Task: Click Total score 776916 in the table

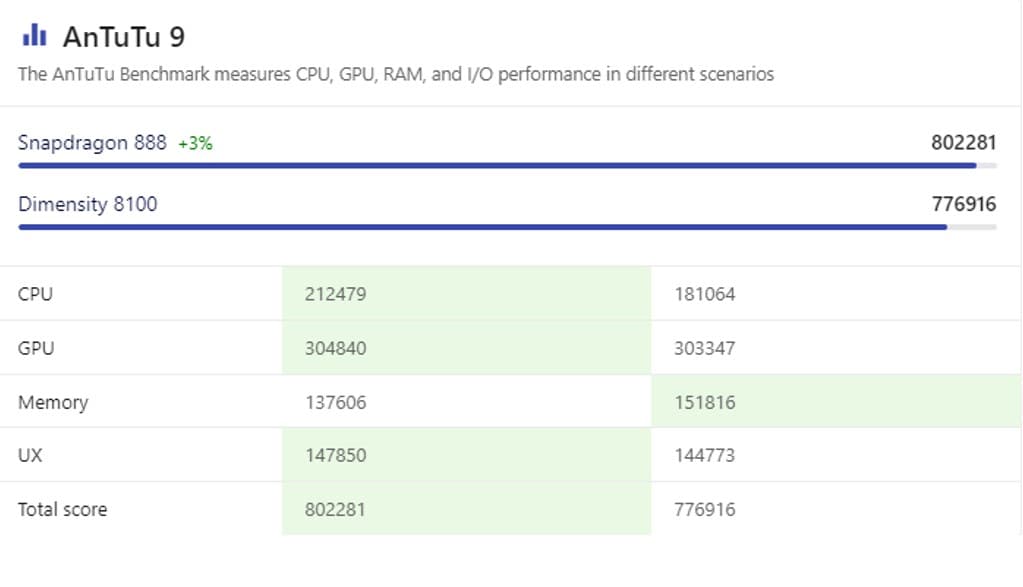Action: (705, 509)
